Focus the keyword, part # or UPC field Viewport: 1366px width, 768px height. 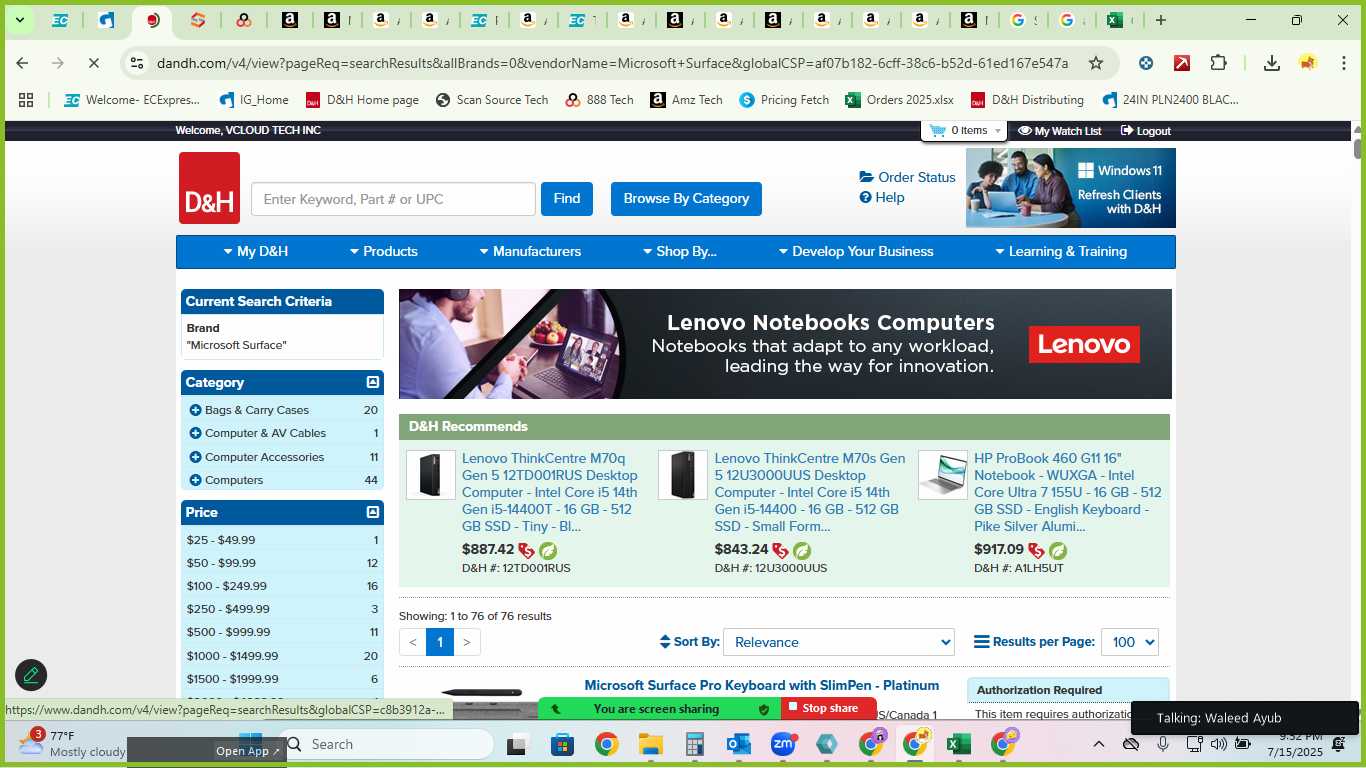393,199
